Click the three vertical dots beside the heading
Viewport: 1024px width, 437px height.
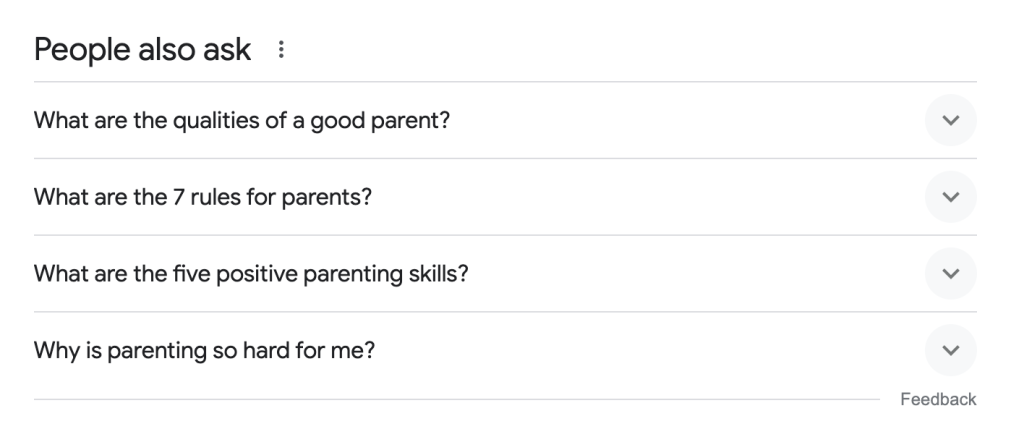coord(281,49)
